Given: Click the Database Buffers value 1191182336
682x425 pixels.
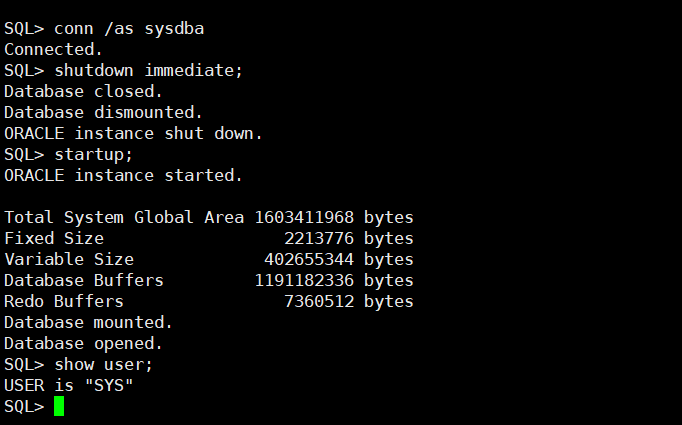Looking at the screenshot, I should [303, 280].
